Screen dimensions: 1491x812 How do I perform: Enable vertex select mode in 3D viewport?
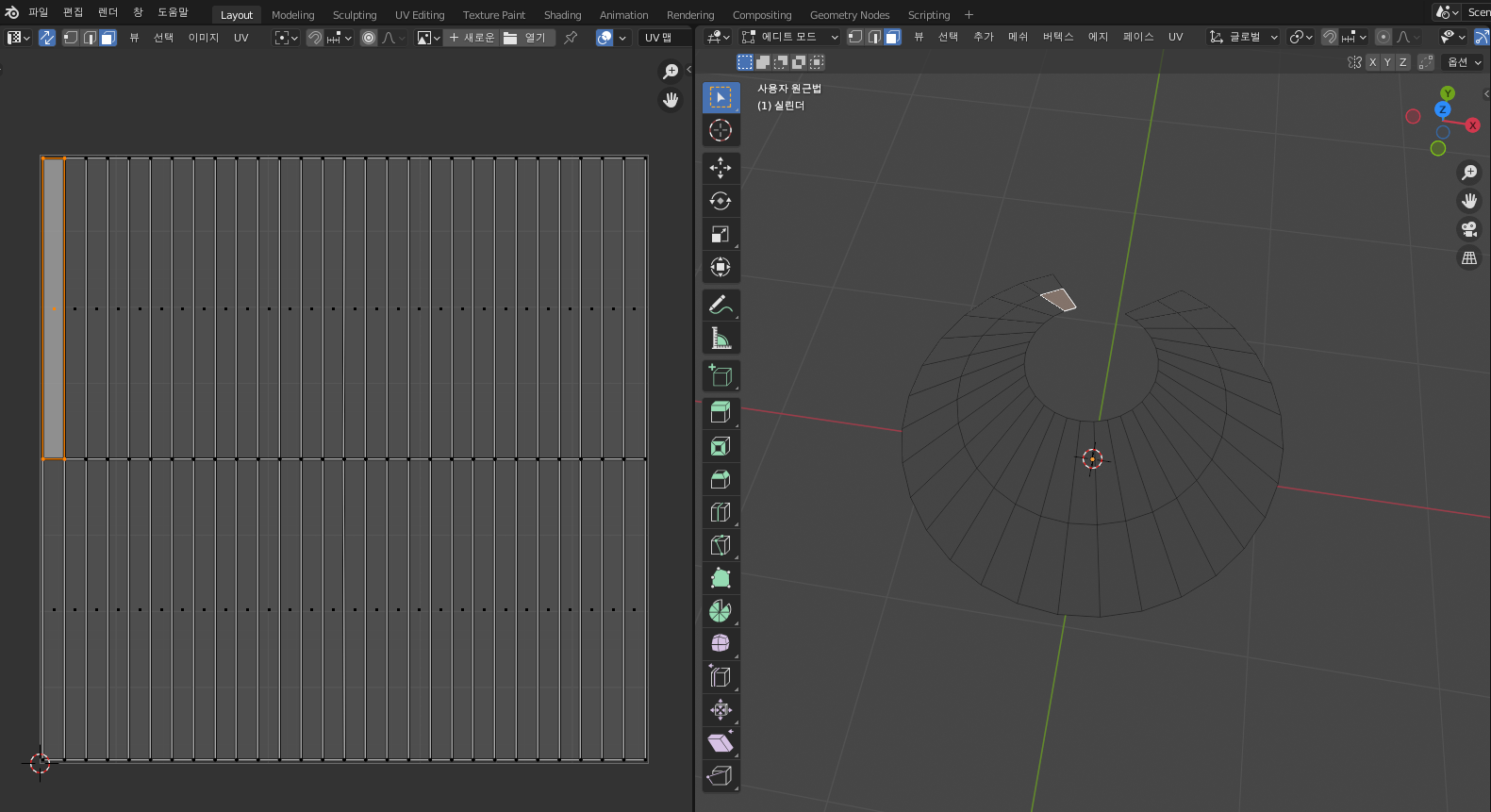coord(854,37)
